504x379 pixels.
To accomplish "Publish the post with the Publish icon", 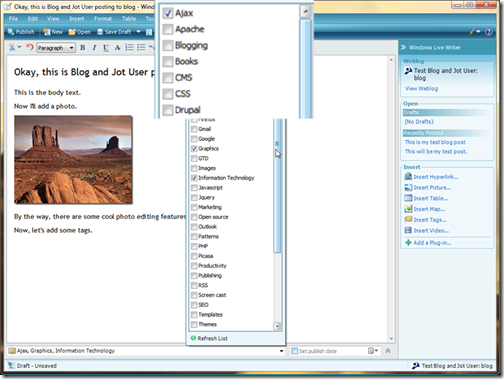I will point(11,32).
